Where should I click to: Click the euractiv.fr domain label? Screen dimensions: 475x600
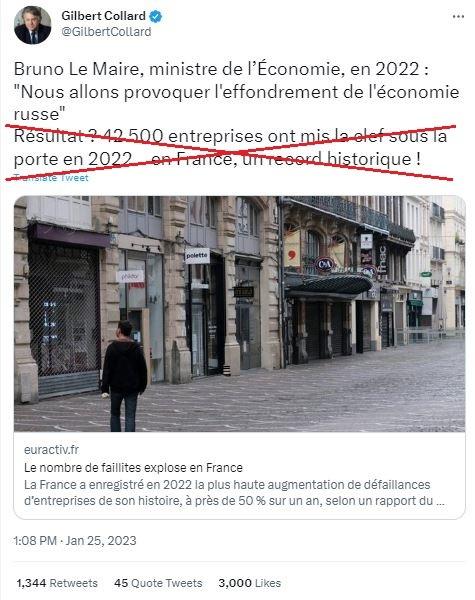(x=51, y=450)
